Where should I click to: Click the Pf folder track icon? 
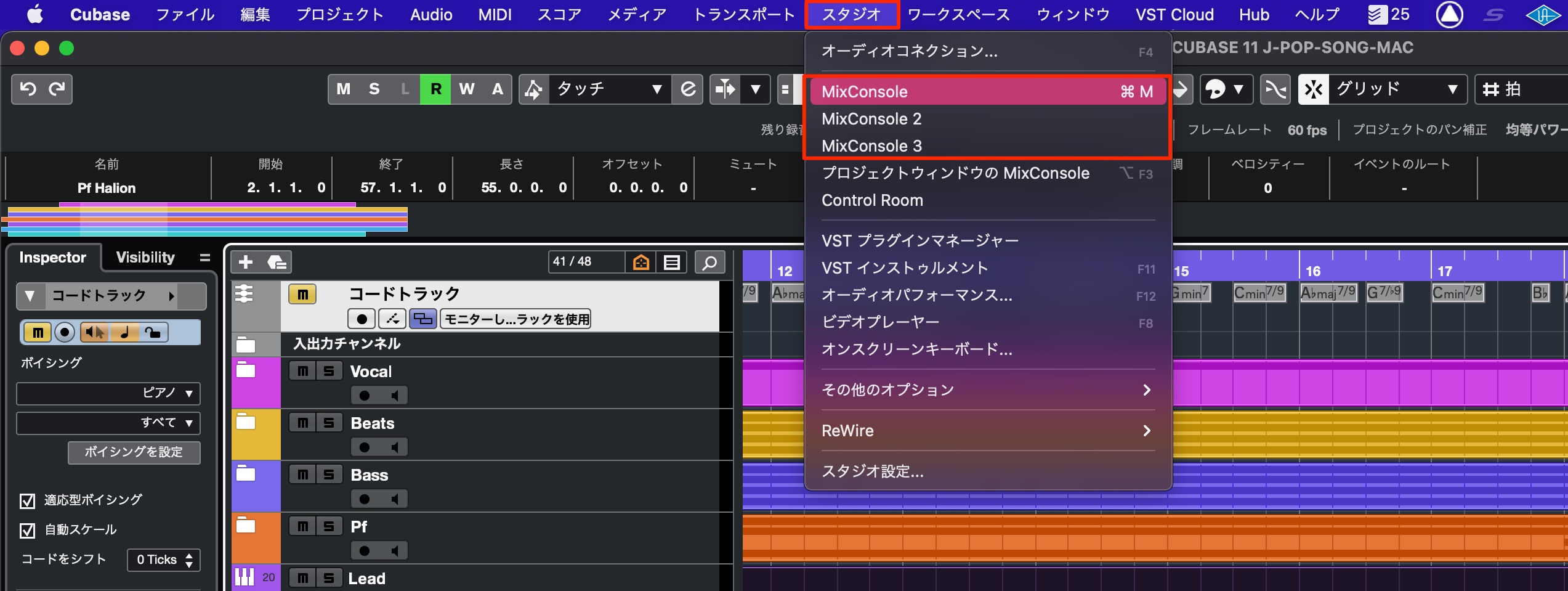[x=246, y=526]
